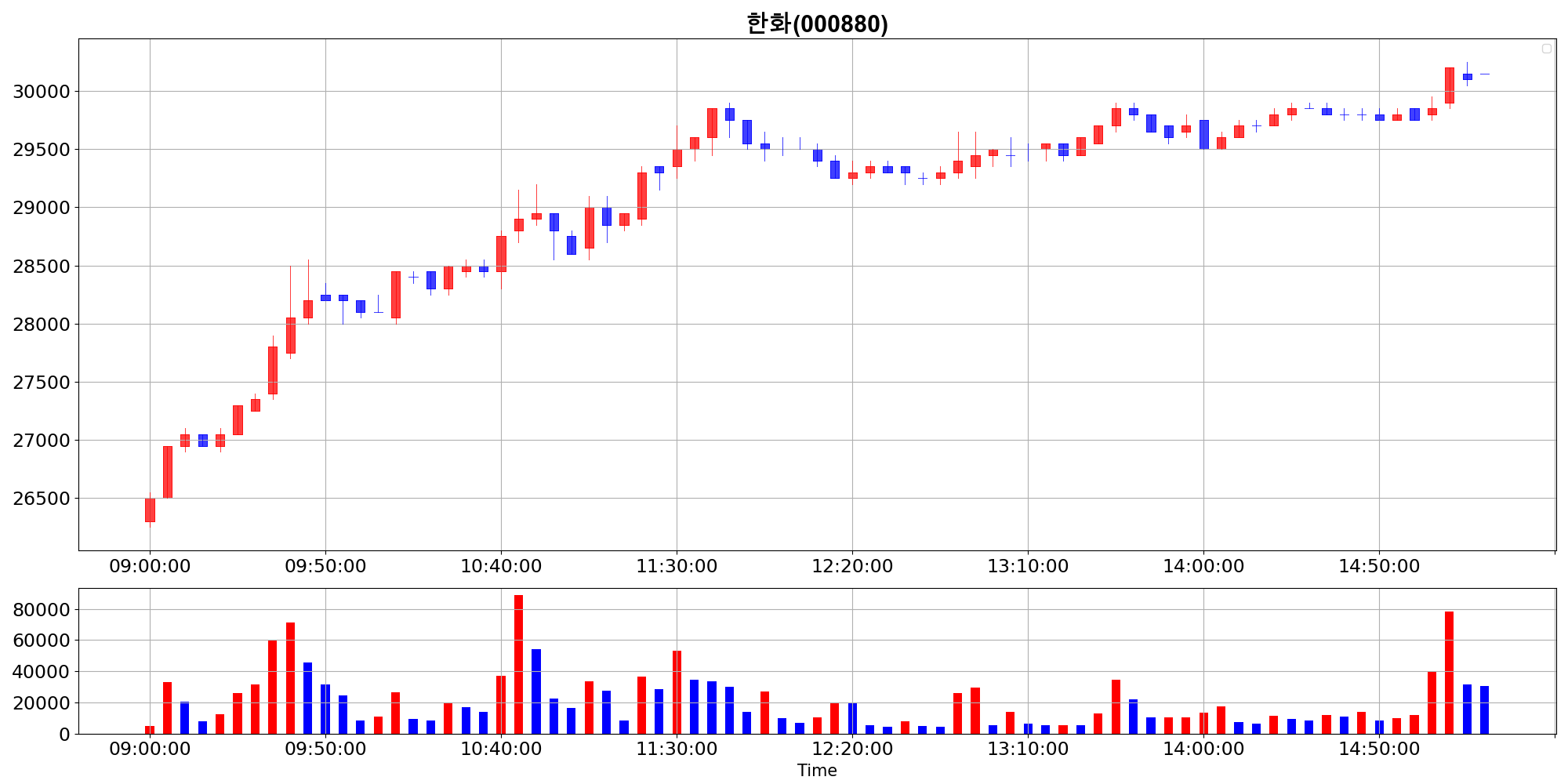Viewport: 1568px width, 784px height.
Task: Click the 29000 price axis label
Action: point(42,208)
